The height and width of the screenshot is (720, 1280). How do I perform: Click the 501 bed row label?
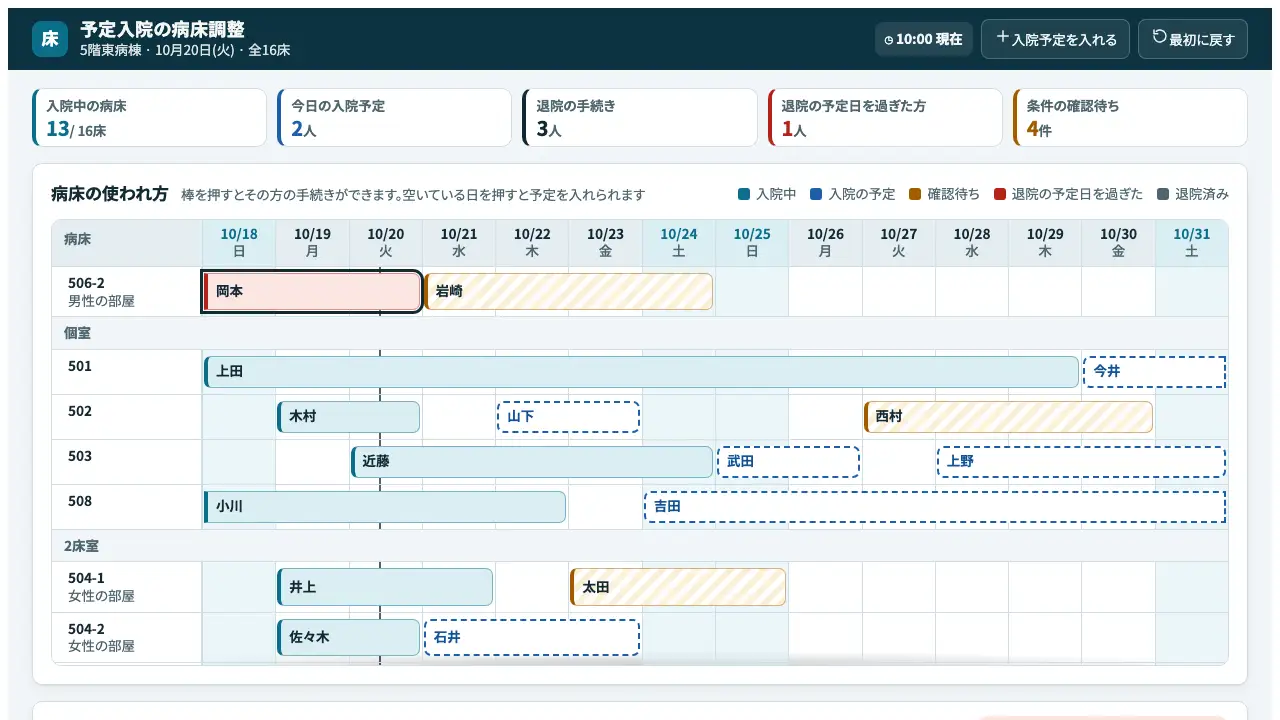[127, 372]
